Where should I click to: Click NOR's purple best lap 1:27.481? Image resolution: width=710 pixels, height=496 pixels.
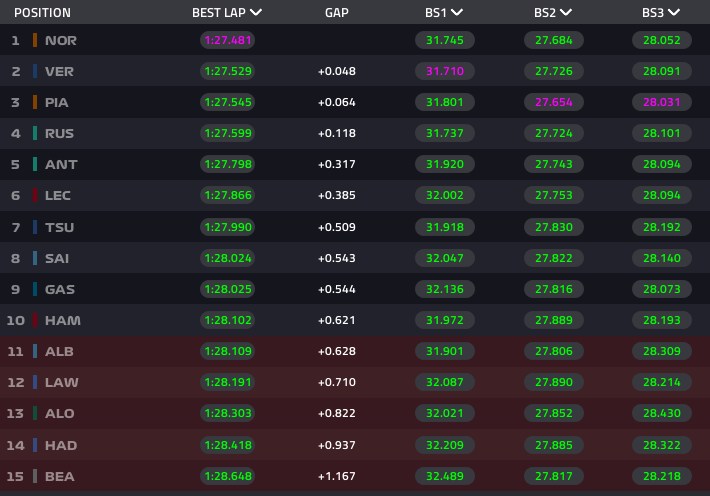227,40
